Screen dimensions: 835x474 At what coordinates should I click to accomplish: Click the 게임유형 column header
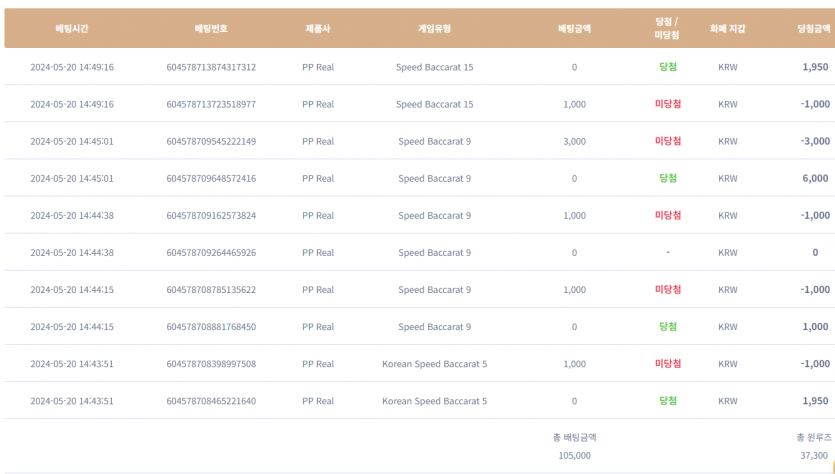435,29
